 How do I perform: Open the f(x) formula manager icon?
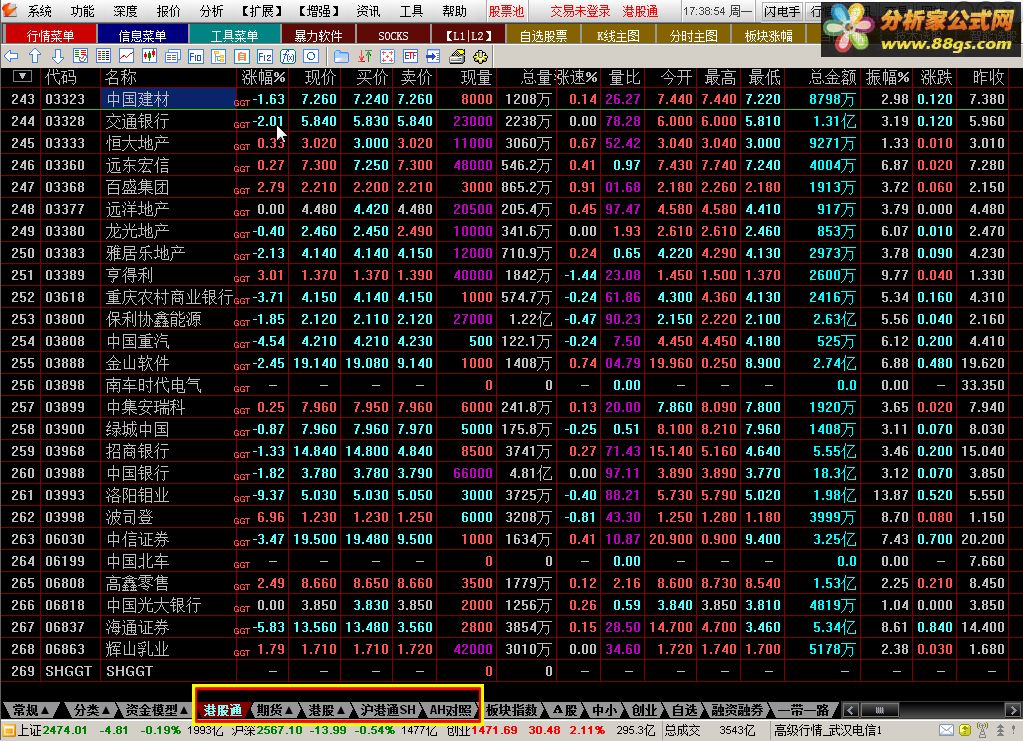pyautogui.click(x=288, y=56)
